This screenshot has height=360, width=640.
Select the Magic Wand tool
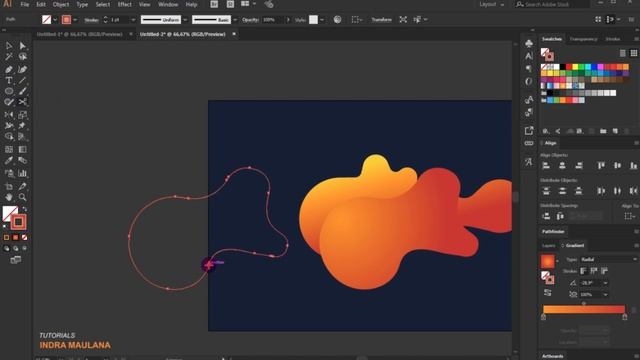click(9, 57)
